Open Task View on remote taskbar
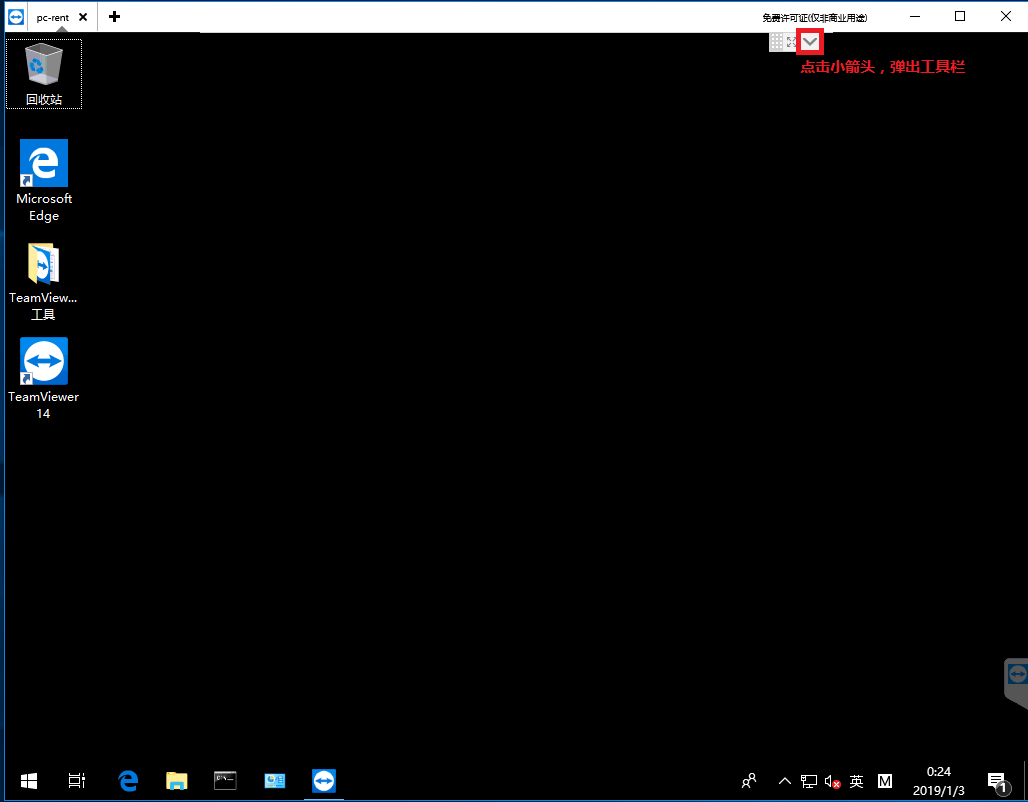The image size is (1028, 802). click(x=77, y=780)
